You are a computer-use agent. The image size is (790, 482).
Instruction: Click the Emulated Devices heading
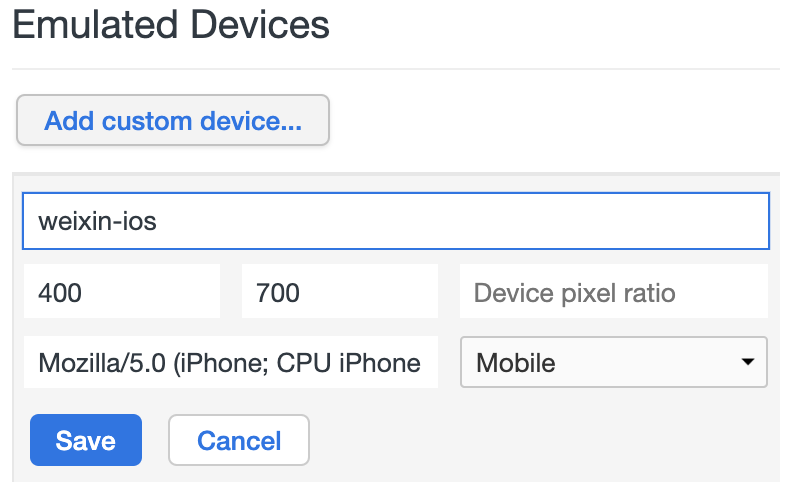[x=171, y=25]
